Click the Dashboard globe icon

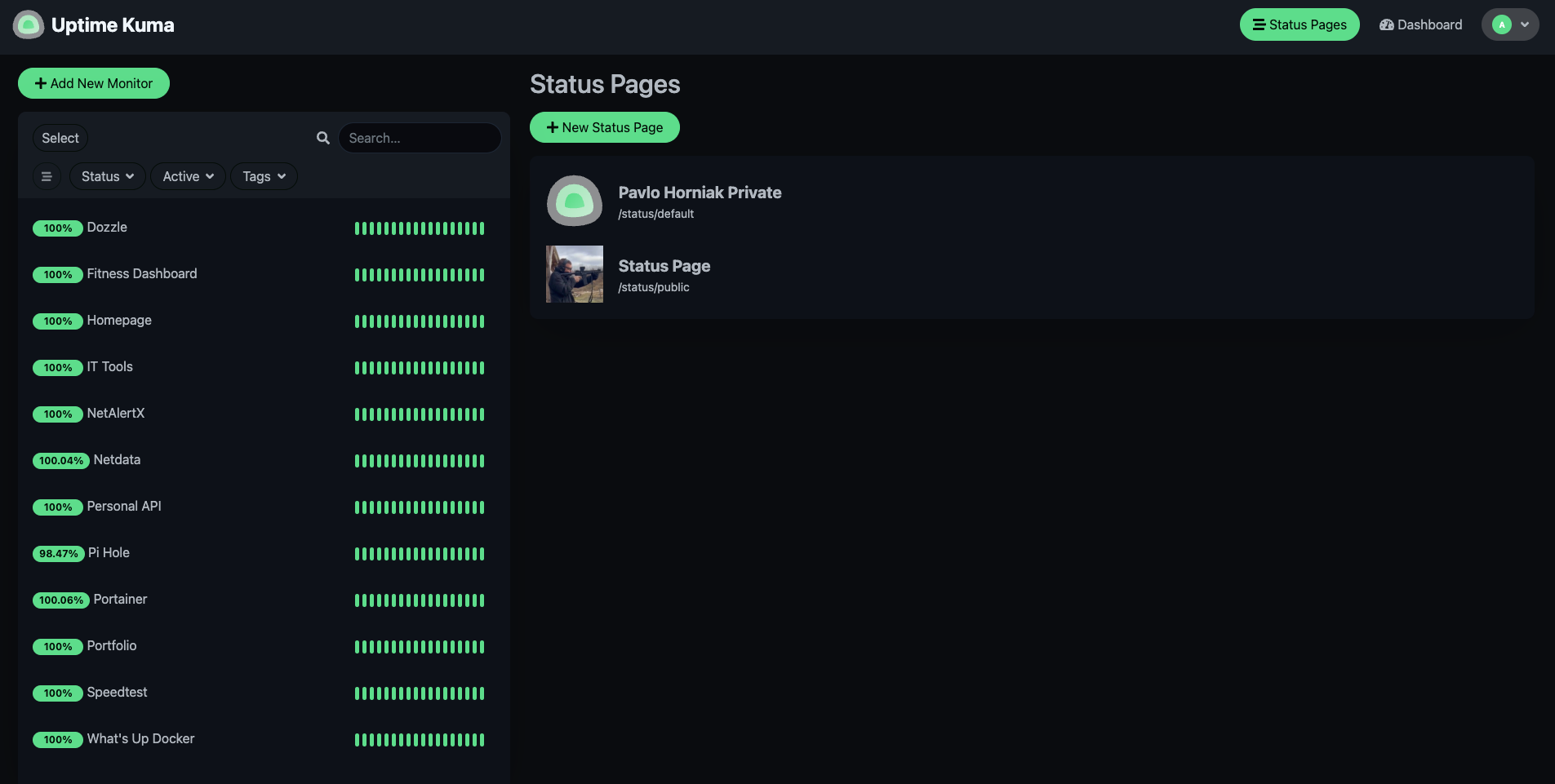point(1385,24)
